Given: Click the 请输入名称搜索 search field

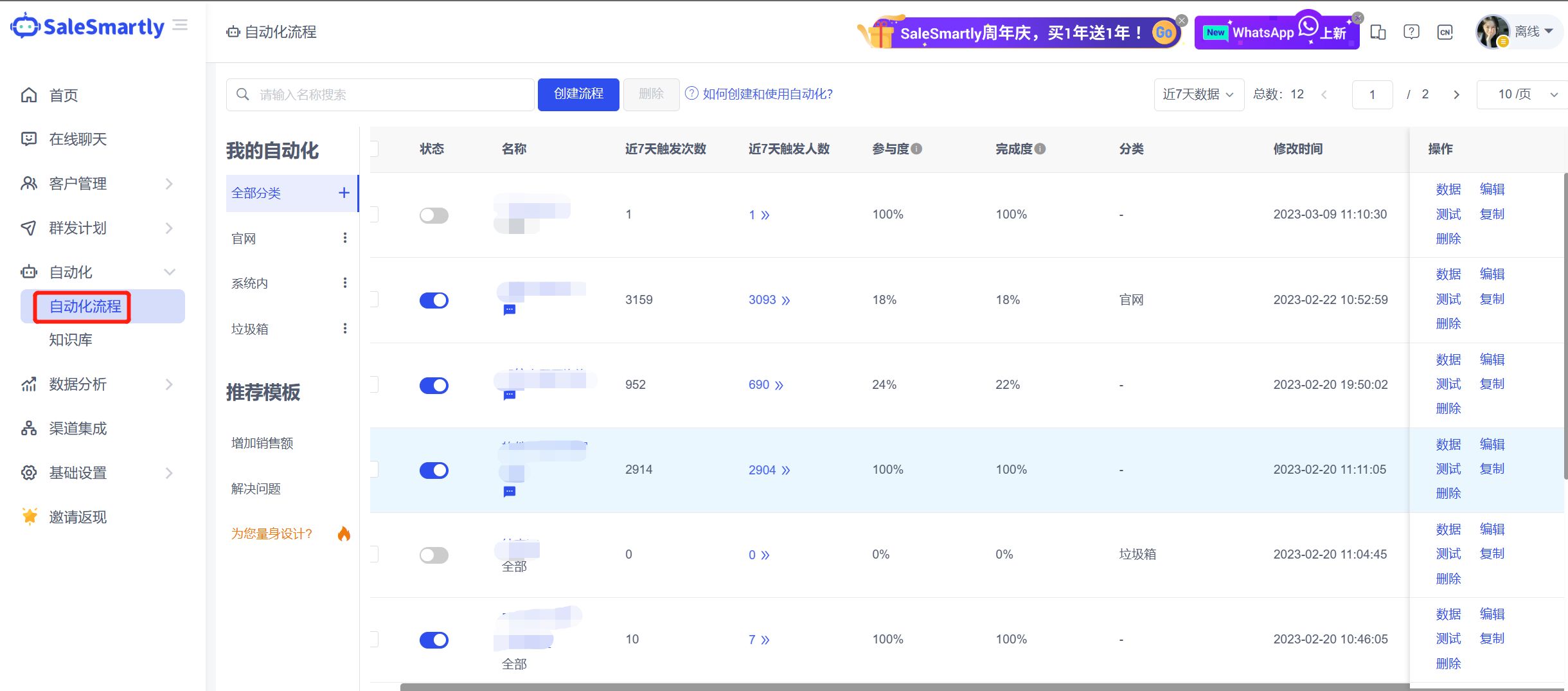Looking at the screenshot, I should (386, 94).
